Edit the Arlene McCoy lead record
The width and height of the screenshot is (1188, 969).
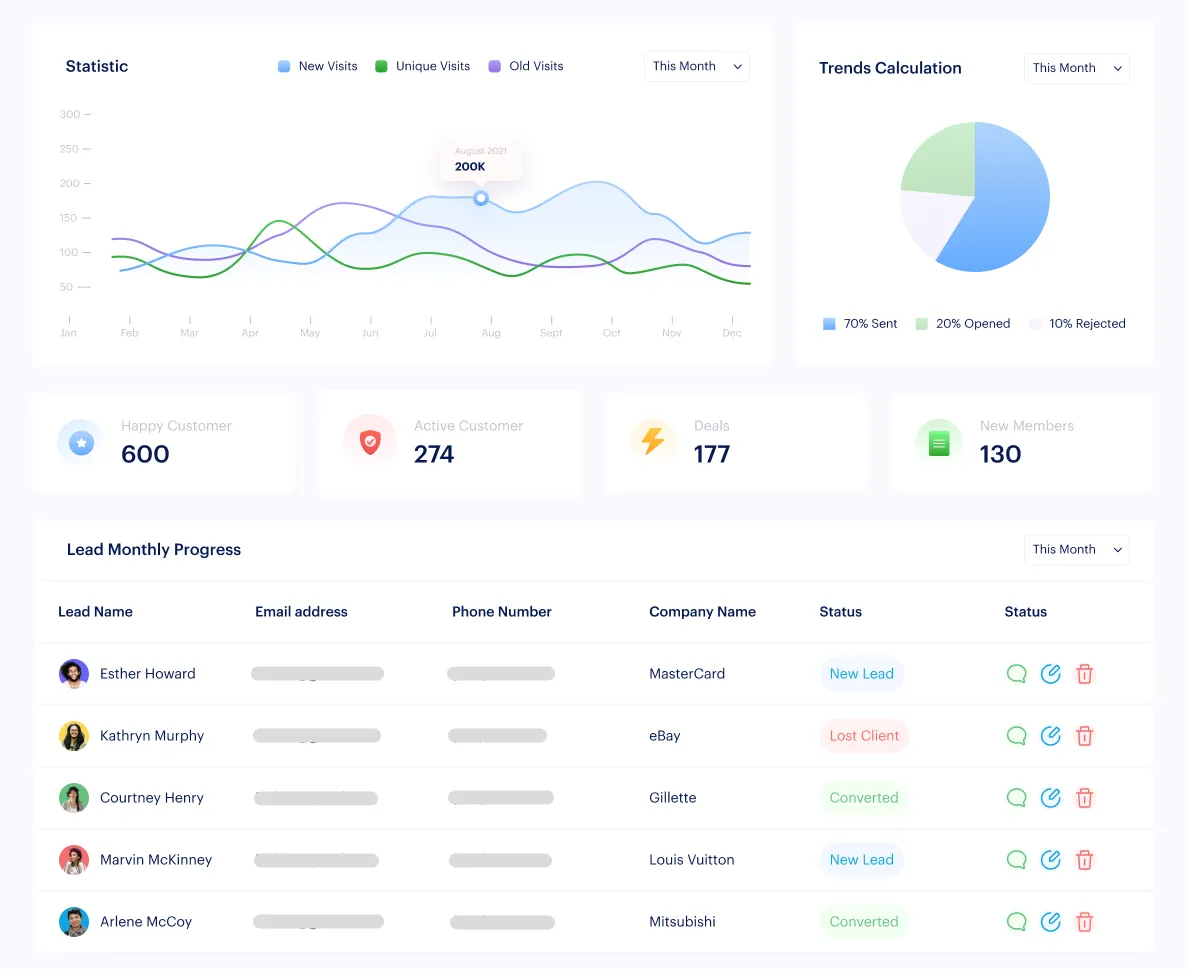click(1050, 922)
